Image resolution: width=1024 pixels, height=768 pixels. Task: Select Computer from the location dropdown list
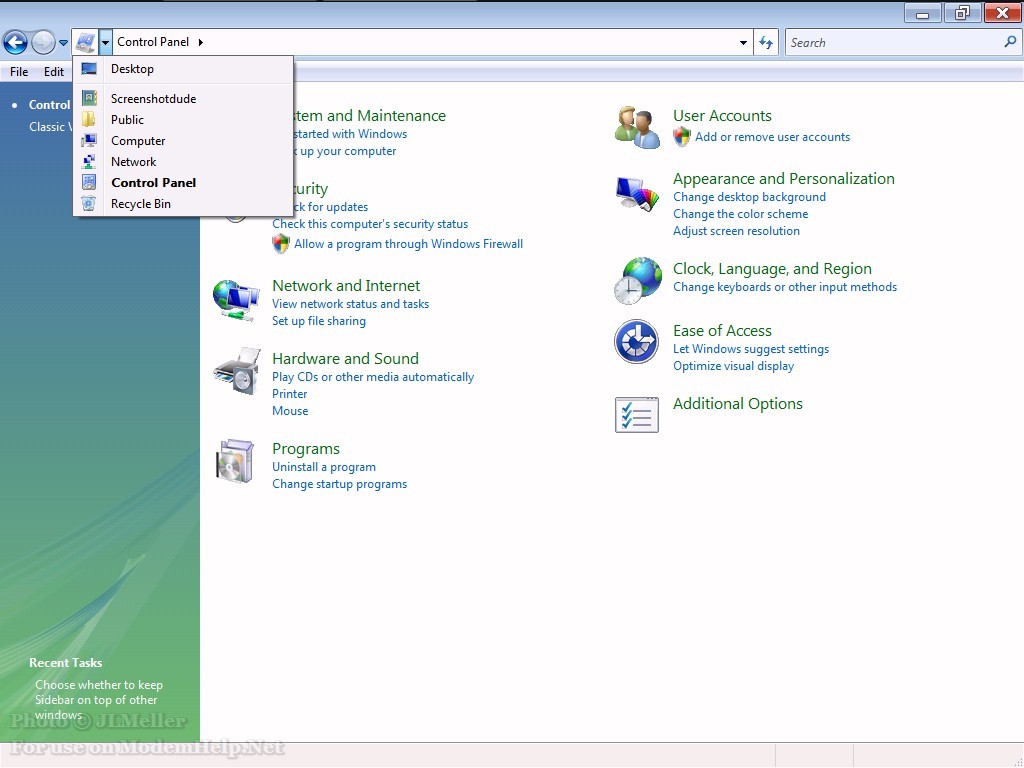pyautogui.click(x=138, y=141)
